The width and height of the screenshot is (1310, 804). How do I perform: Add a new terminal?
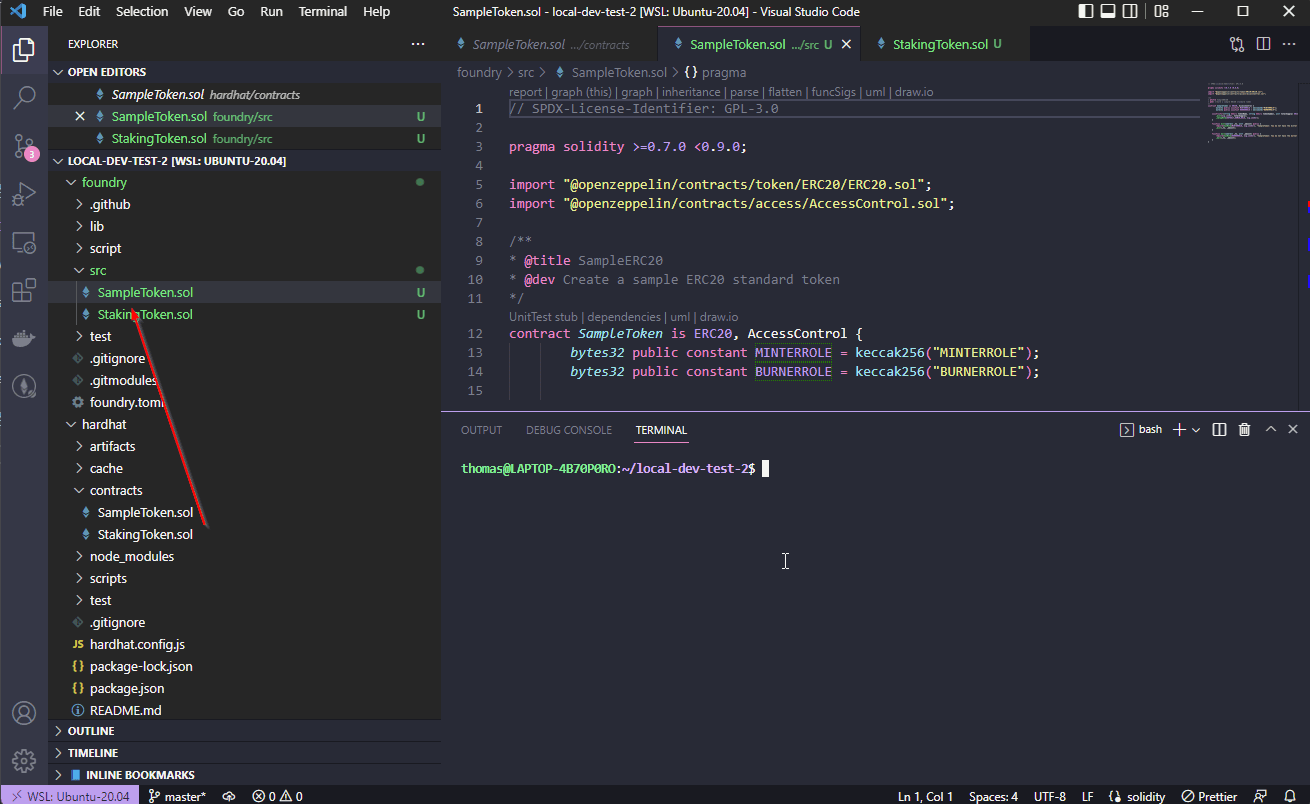click(1179, 429)
